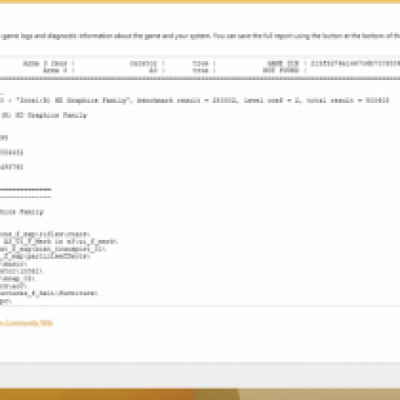Click the GAME_DIR header in the table
400x400 pixels.
283,63
